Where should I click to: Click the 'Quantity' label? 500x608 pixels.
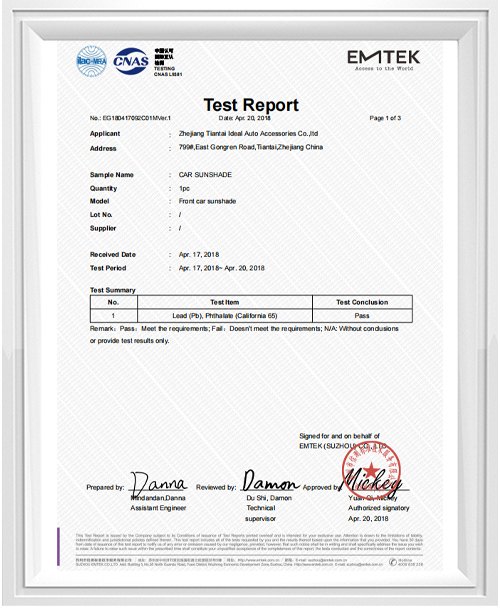(103, 188)
